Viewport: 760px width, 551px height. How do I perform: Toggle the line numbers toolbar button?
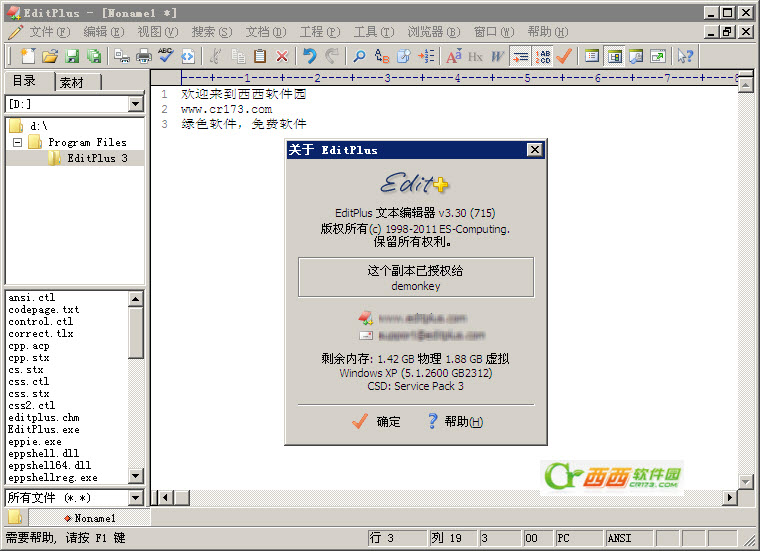[x=543, y=56]
